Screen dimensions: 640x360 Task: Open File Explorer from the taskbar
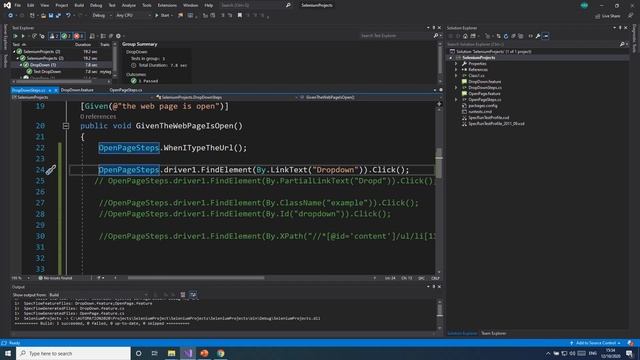171,353
